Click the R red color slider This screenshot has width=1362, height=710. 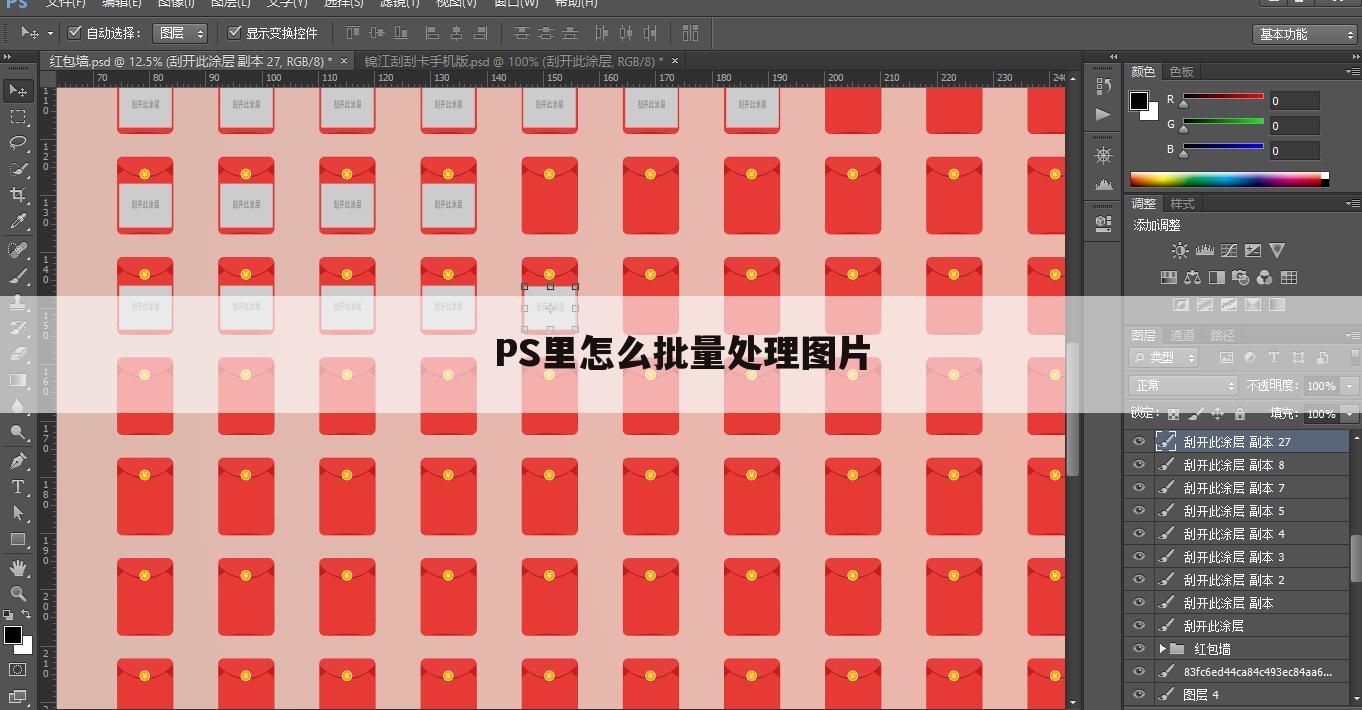[x=1221, y=97]
